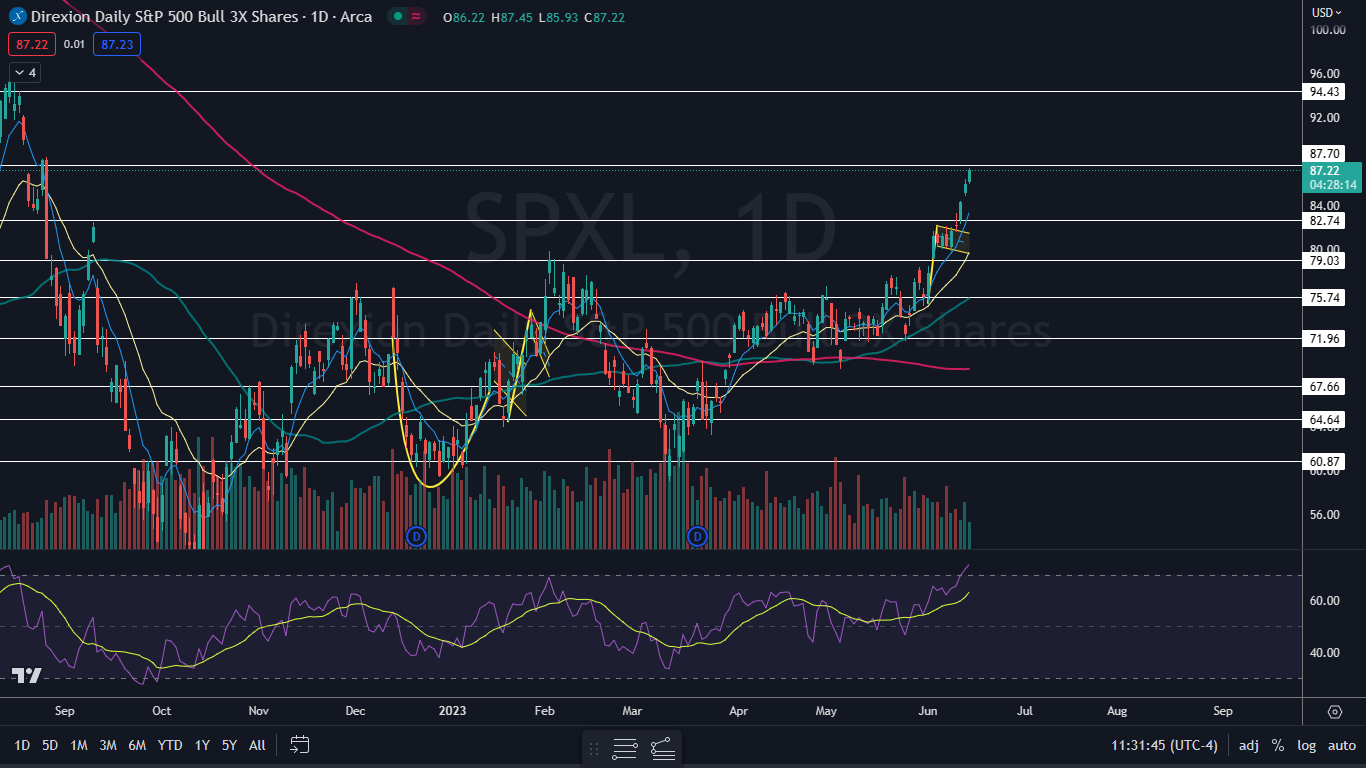Screen dimensions: 1366x768
Task: Click the March dividend D marker
Action: click(697, 537)
